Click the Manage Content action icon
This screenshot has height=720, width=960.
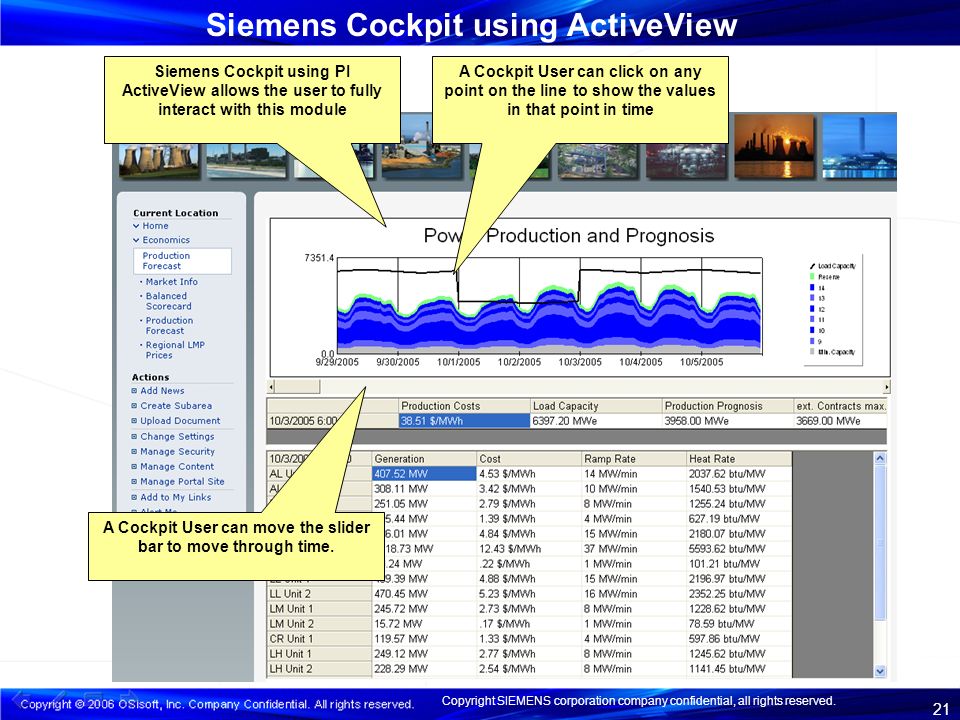[134, 467]
